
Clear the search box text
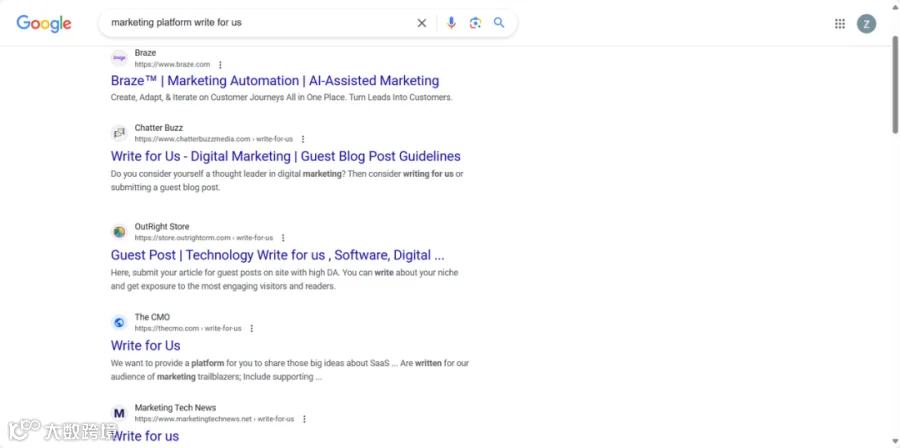(x=422, y=23)
